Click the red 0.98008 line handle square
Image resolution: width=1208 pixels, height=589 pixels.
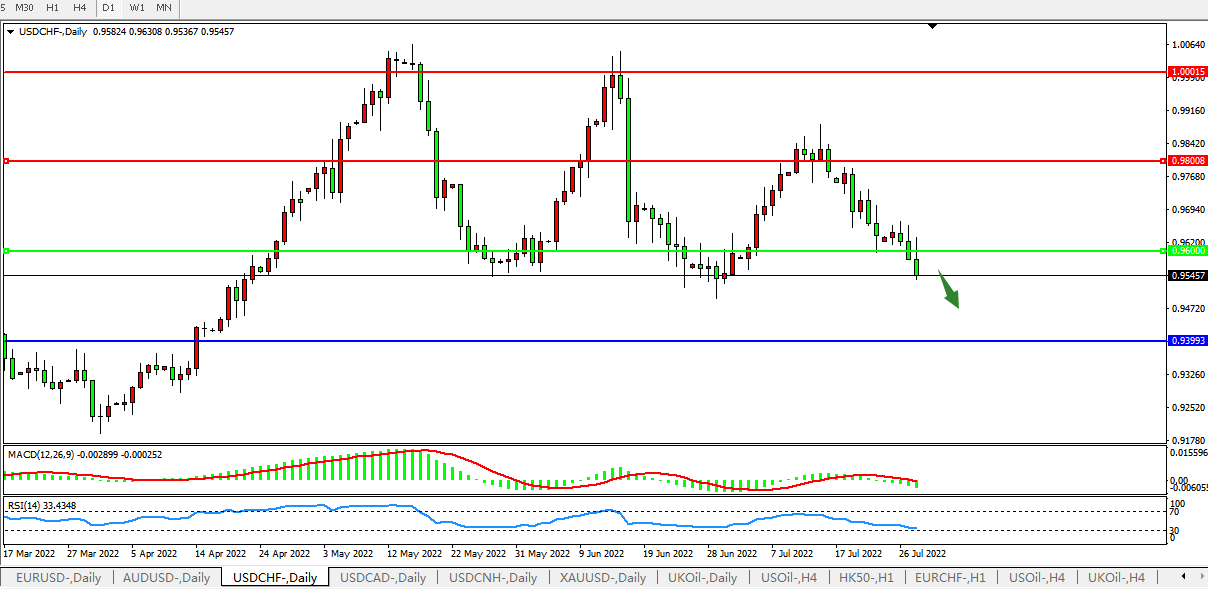6,160
